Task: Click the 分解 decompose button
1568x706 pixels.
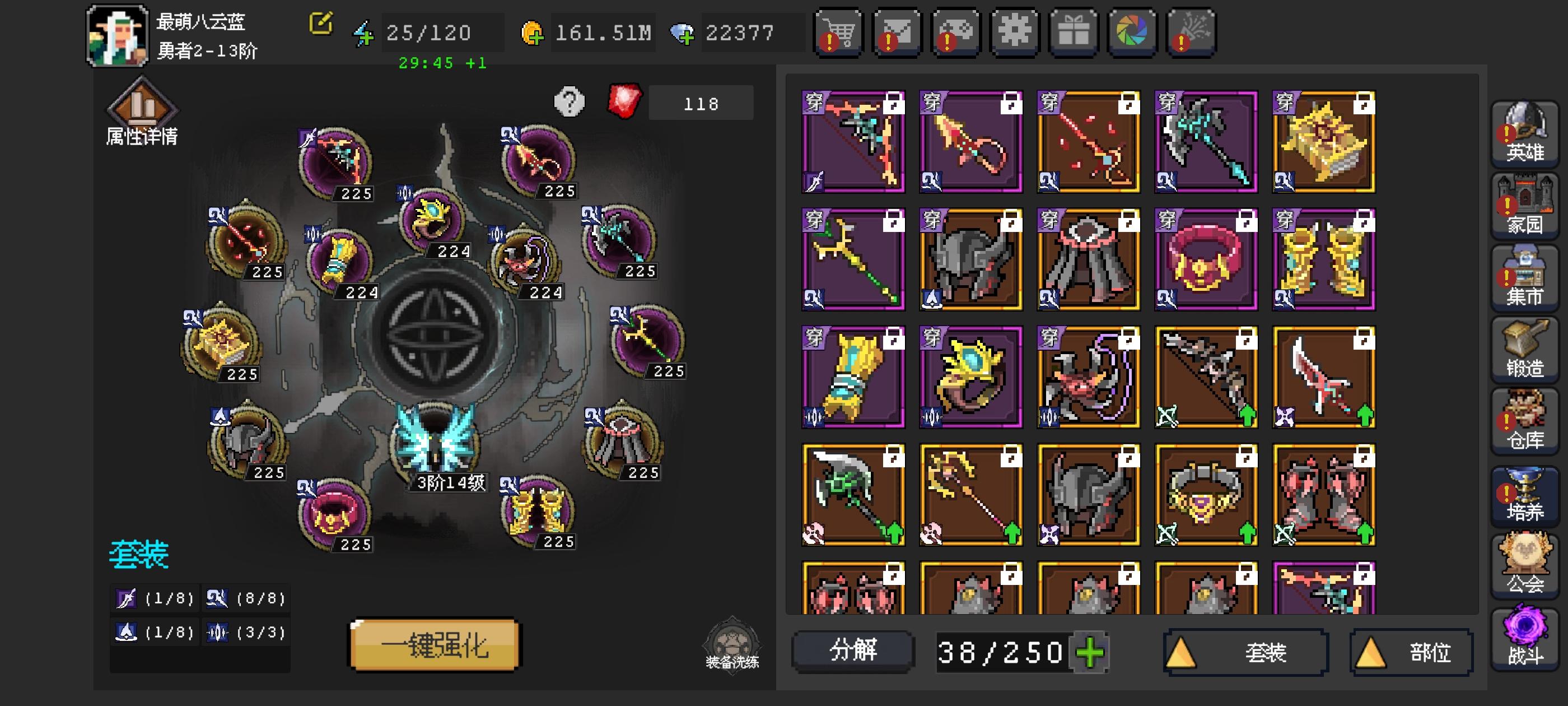Action: point(853,651)
